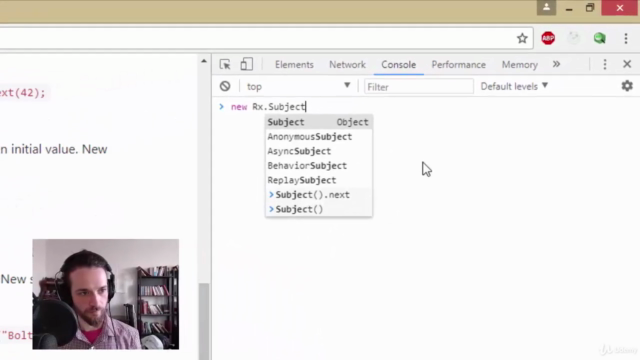Click the grayed-out extension icon
Screen dimensions: 640x360
(x=574, y=38)
